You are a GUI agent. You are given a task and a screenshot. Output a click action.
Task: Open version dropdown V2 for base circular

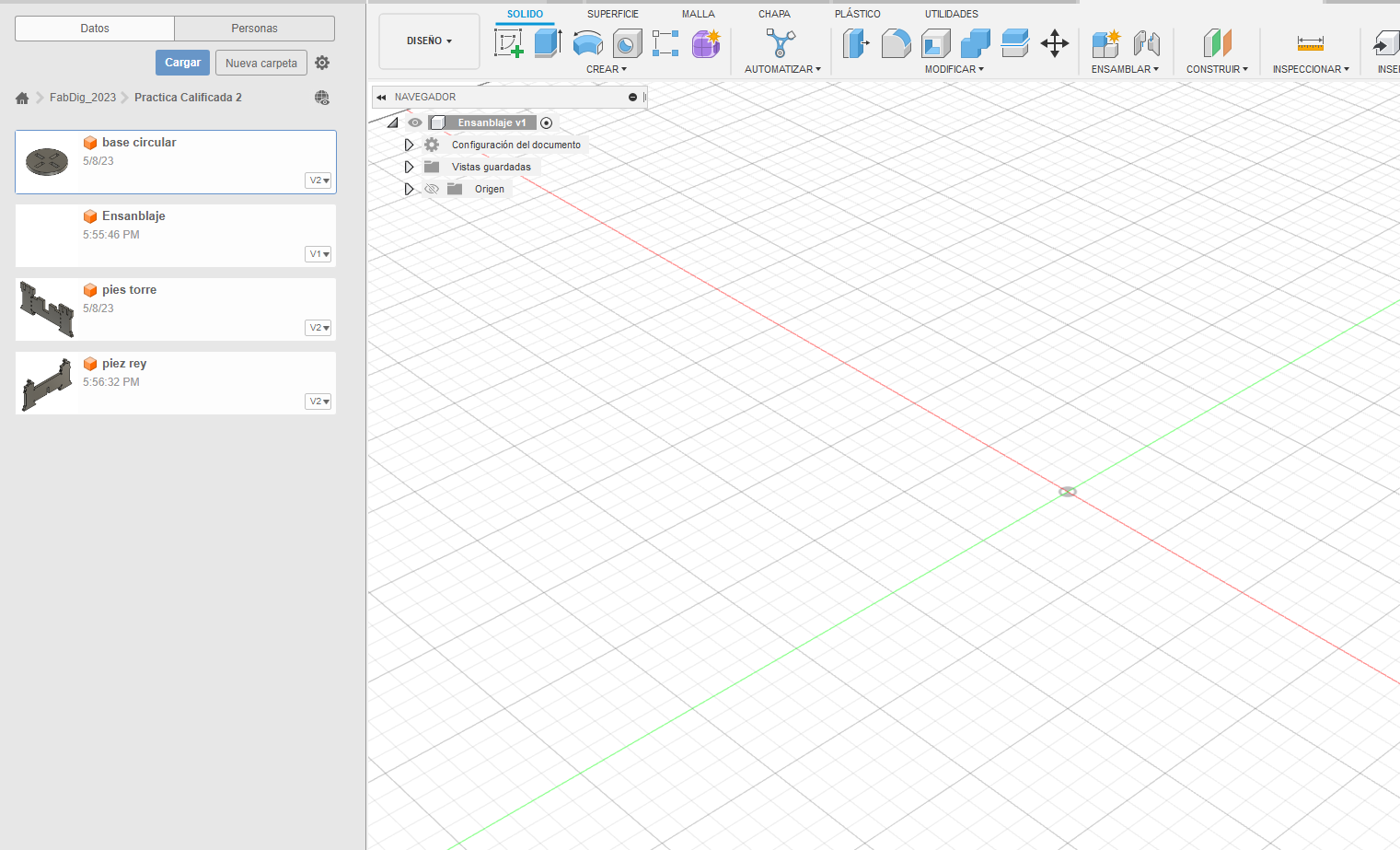click(318, 180)
